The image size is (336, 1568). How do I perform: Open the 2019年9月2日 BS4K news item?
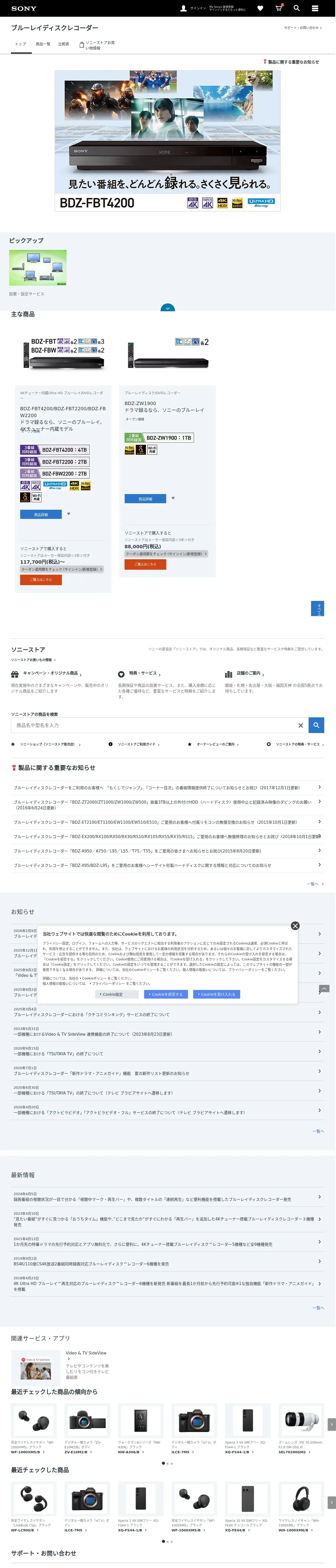[168, 1261]
